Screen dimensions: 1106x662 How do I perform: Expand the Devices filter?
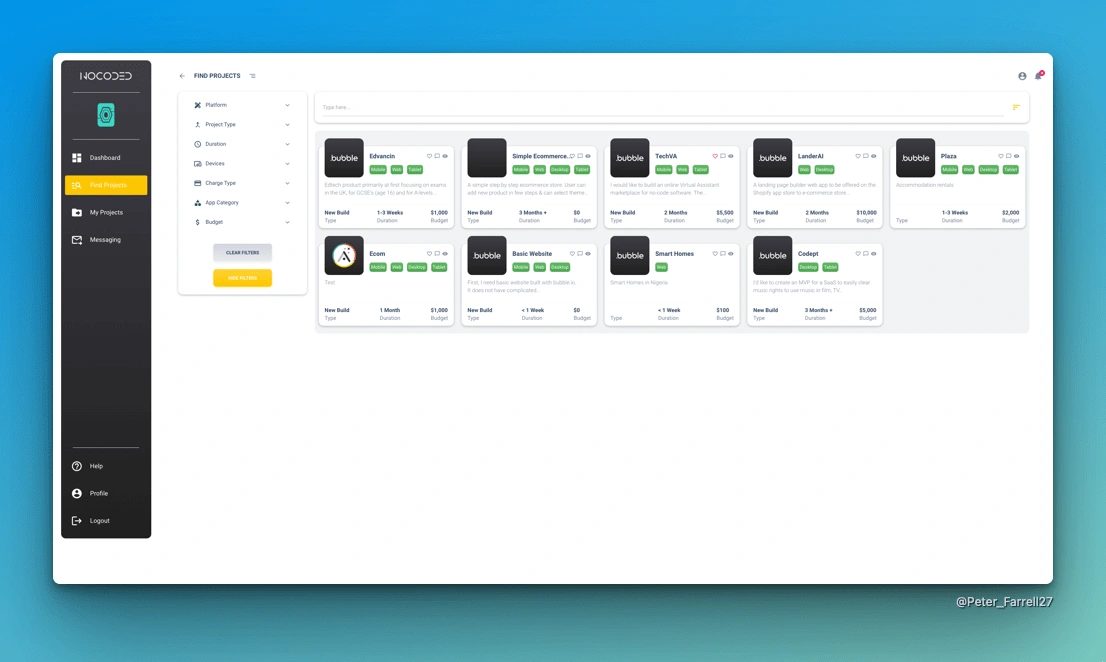[242, 164]
